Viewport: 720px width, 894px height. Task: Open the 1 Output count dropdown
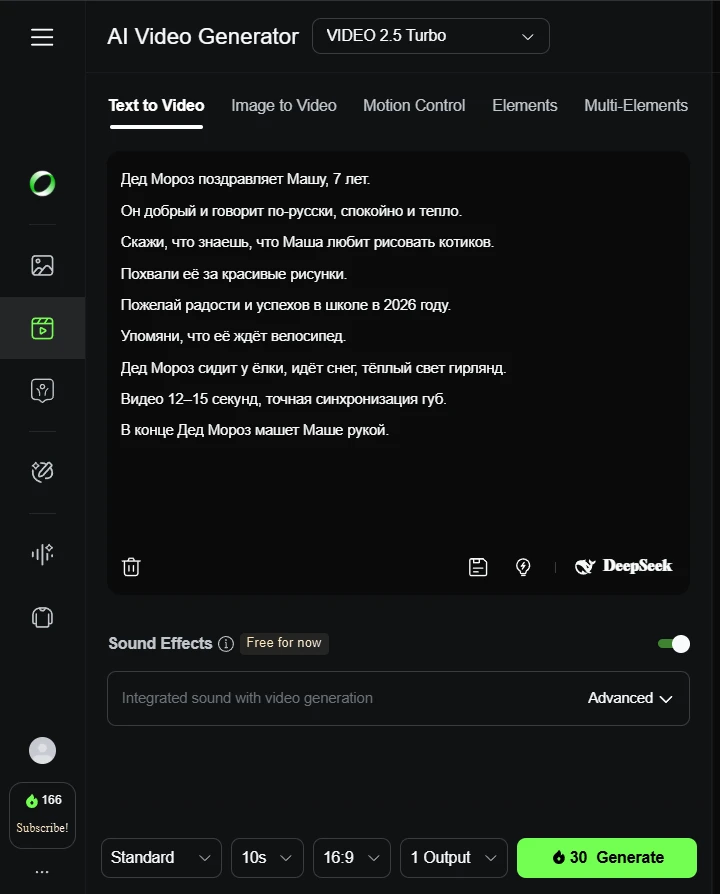(454, 858)
